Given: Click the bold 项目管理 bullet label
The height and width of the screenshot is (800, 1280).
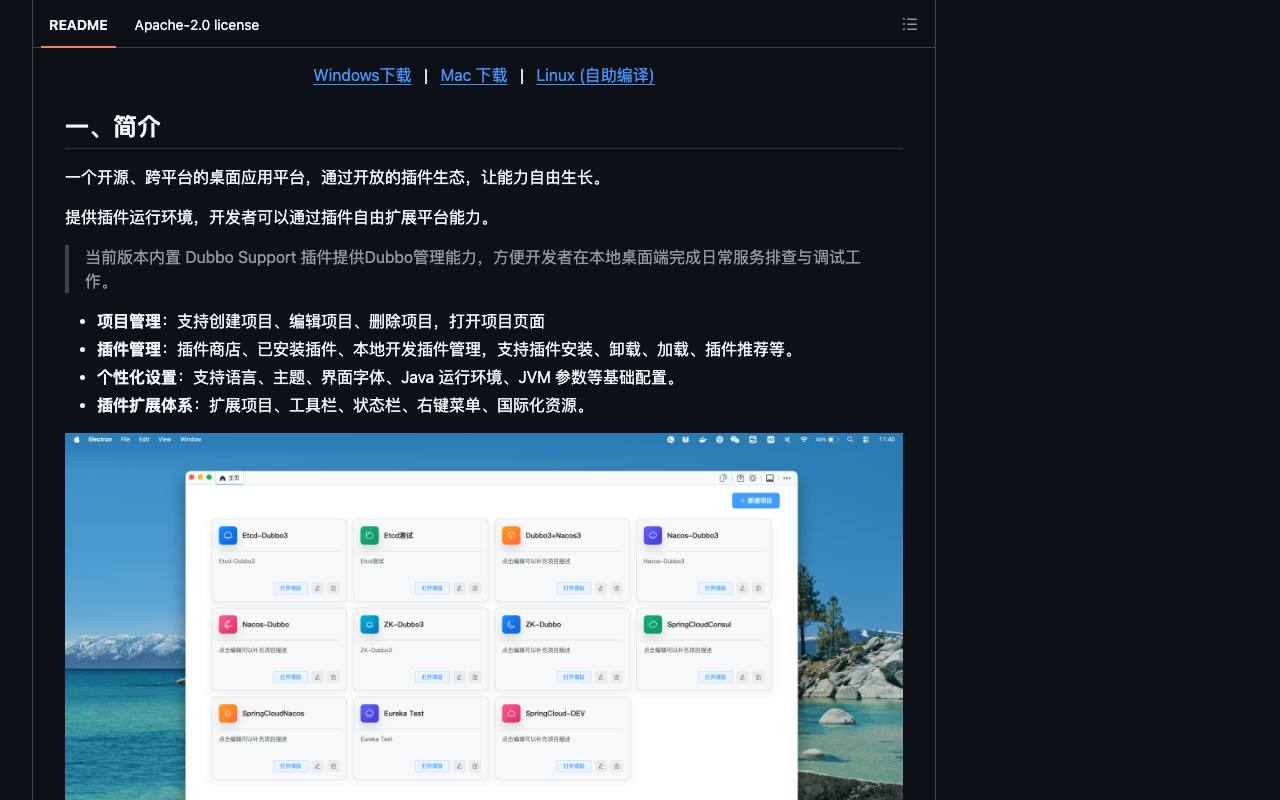Looking at the screenshot, I should 129,321.
